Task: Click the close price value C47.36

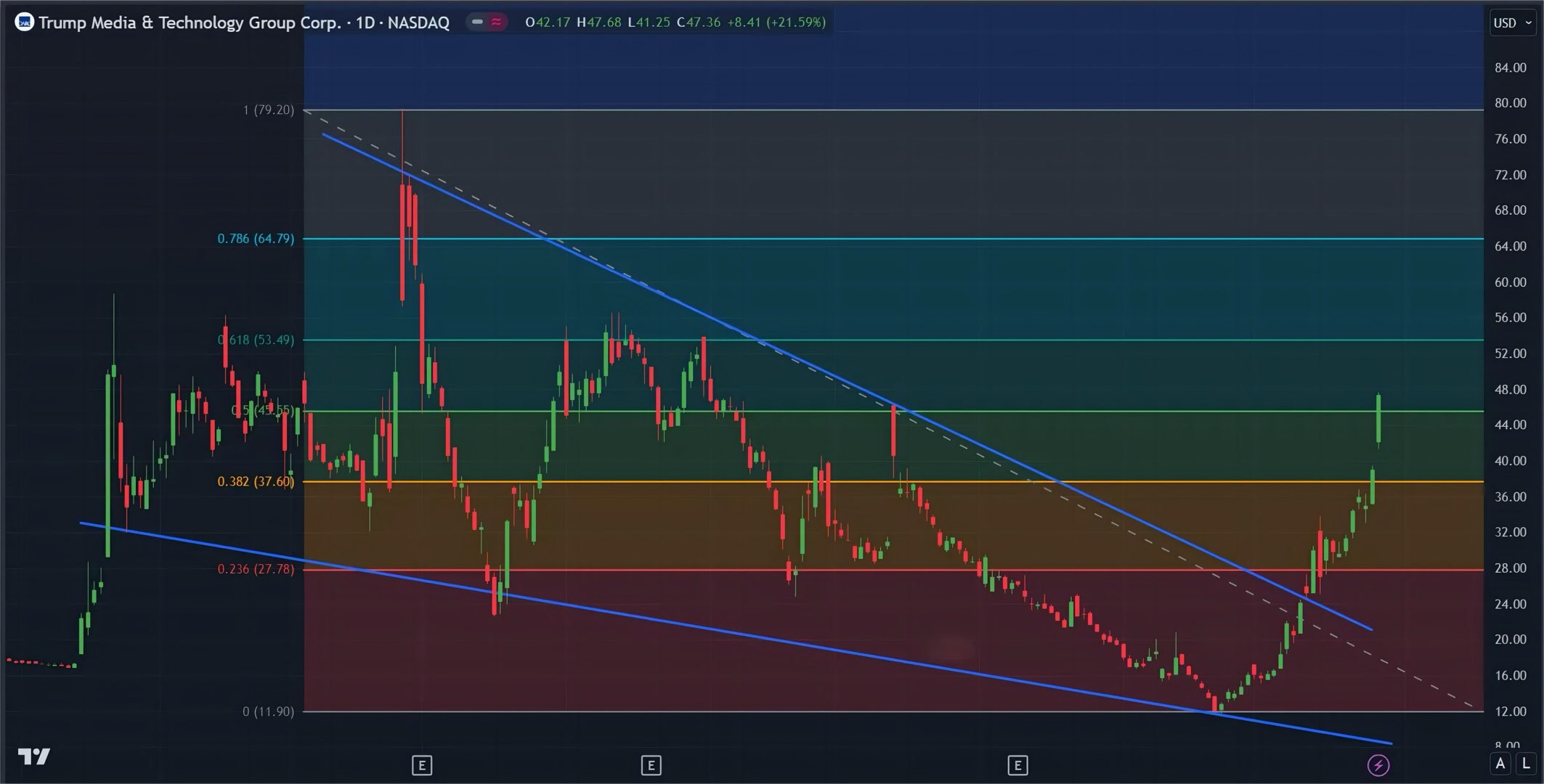Action: (699, 23)
